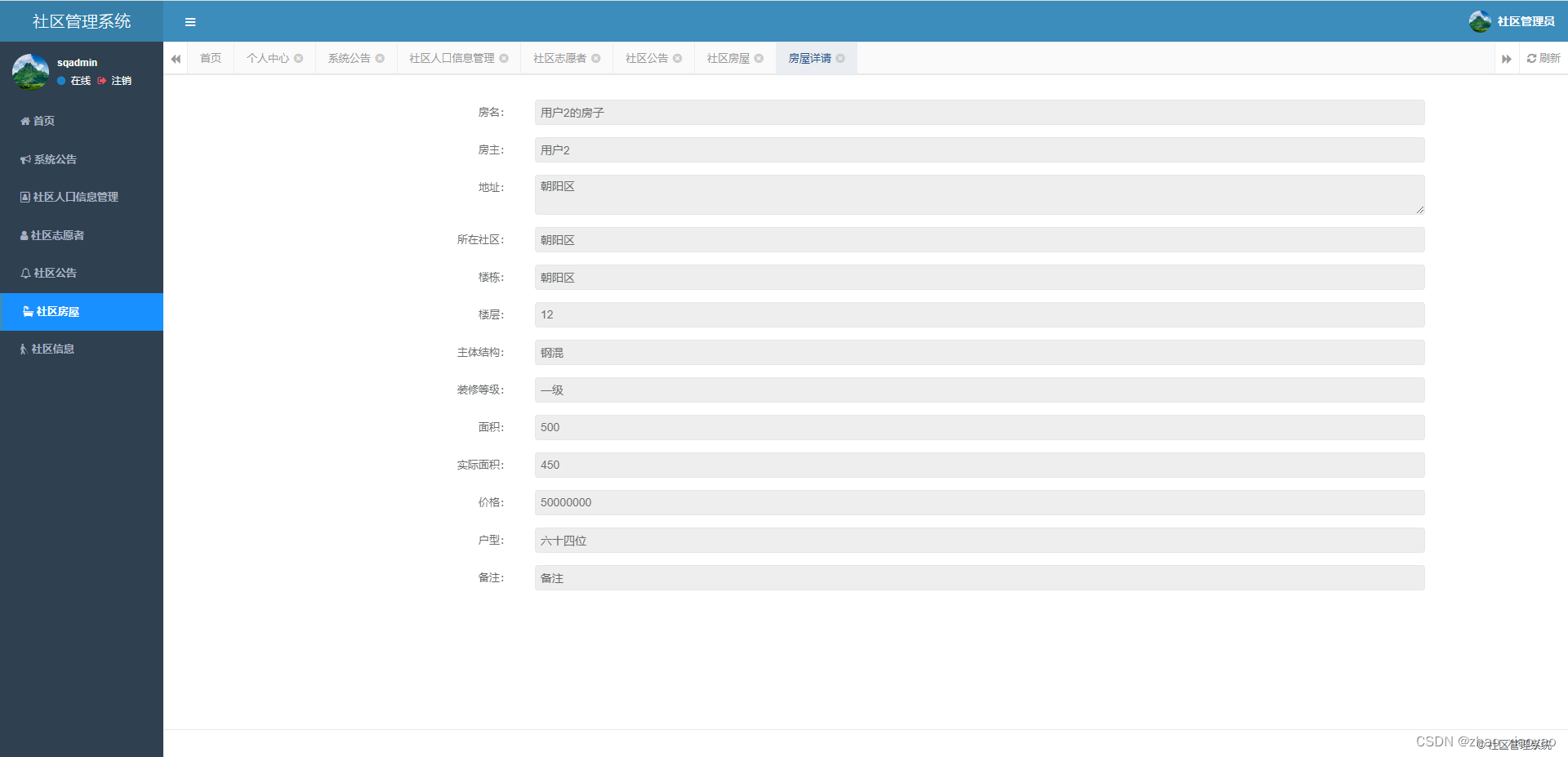Close the 社区公告 tab

pyautogui.click(x=678, y=58)
